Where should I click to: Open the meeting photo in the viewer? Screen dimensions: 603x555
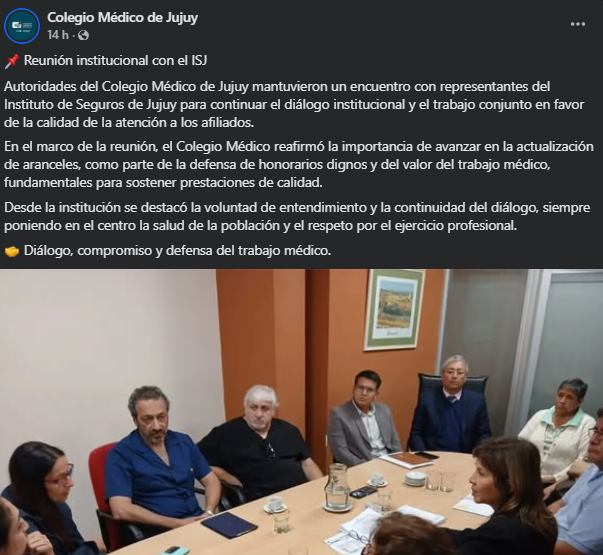(302, 412)
